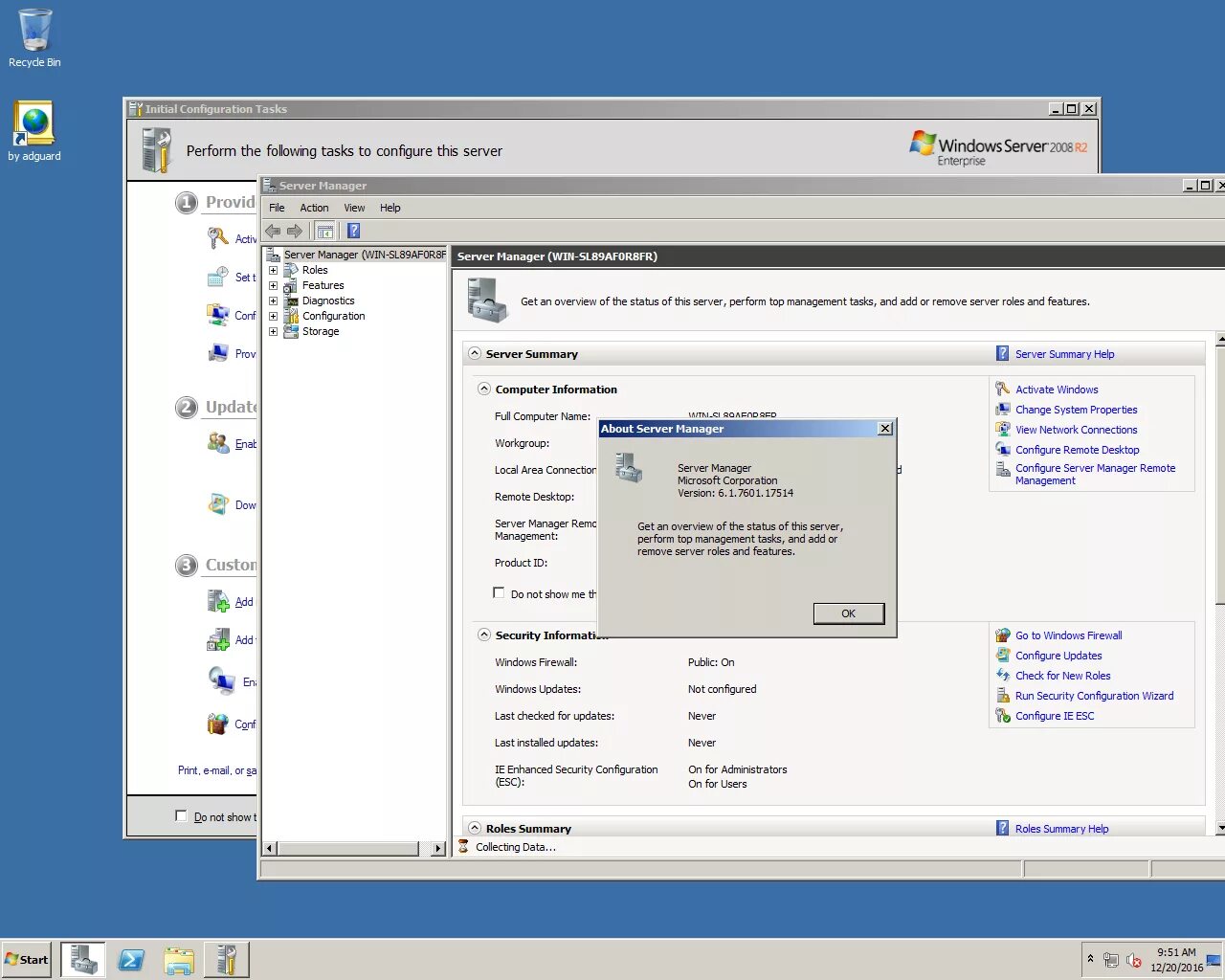Image resolution: width=1225 pixels, height=980 pixels.
Task: Open the Help menu
Action: tap(390, 208)
